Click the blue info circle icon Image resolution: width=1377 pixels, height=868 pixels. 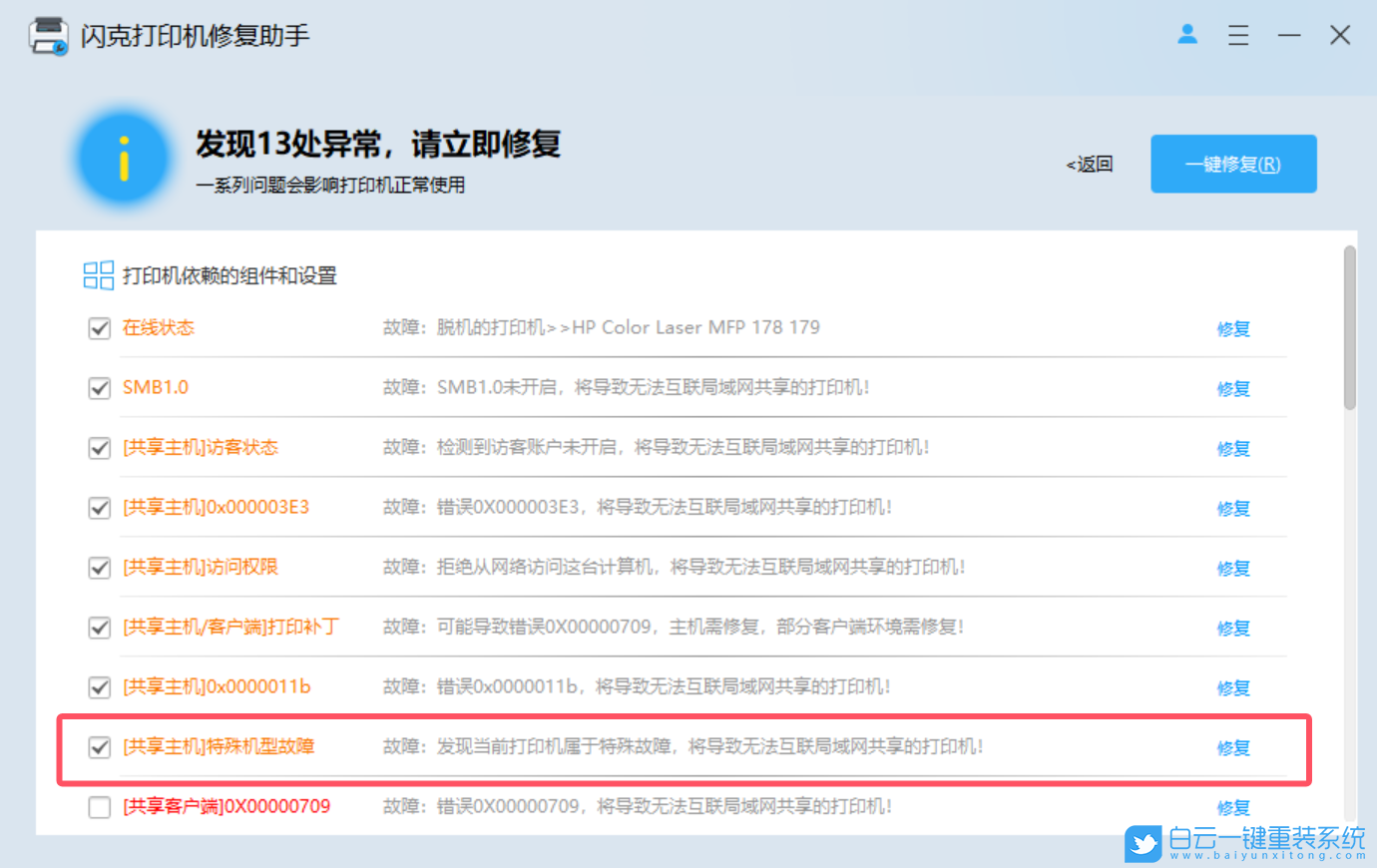tap(124, 160)
